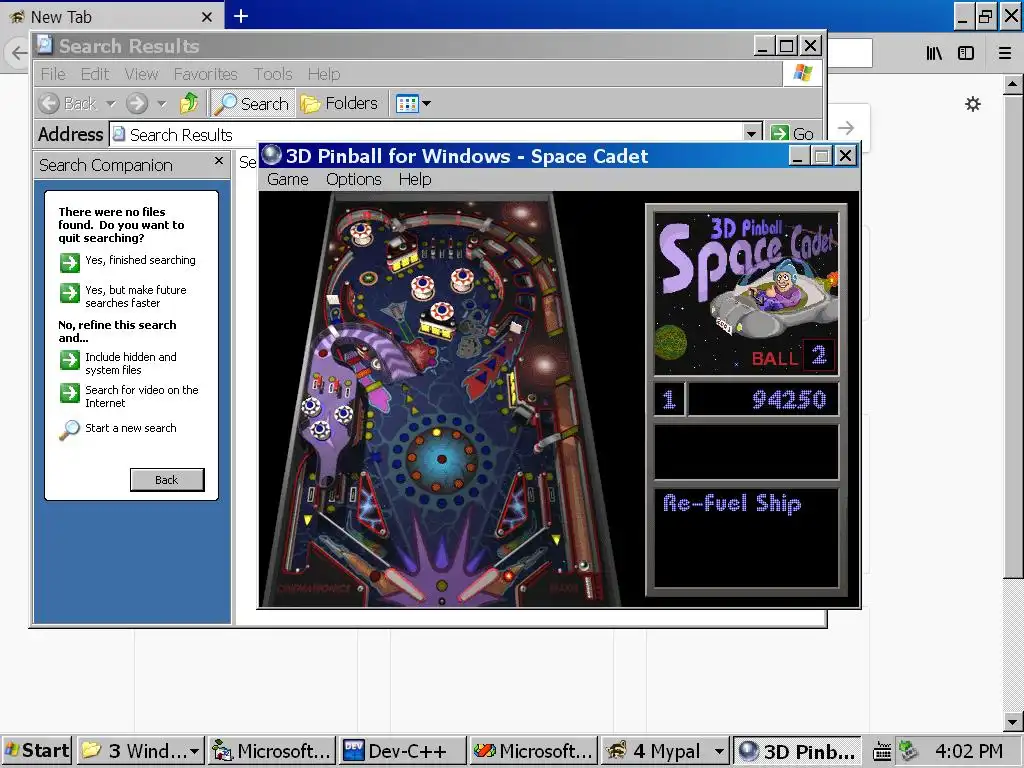Open the Game menu in 3D Pinball
Viewport: 1024px width, 768px height.
pos(287,180)
